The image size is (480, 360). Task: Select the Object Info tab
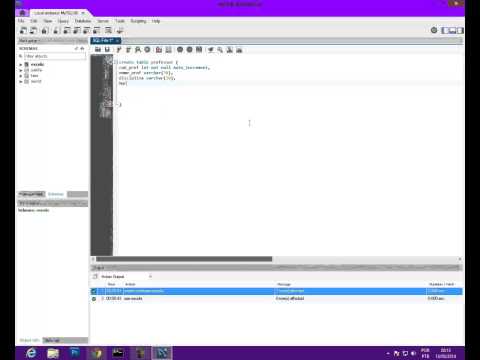click(x=30, y=340)
